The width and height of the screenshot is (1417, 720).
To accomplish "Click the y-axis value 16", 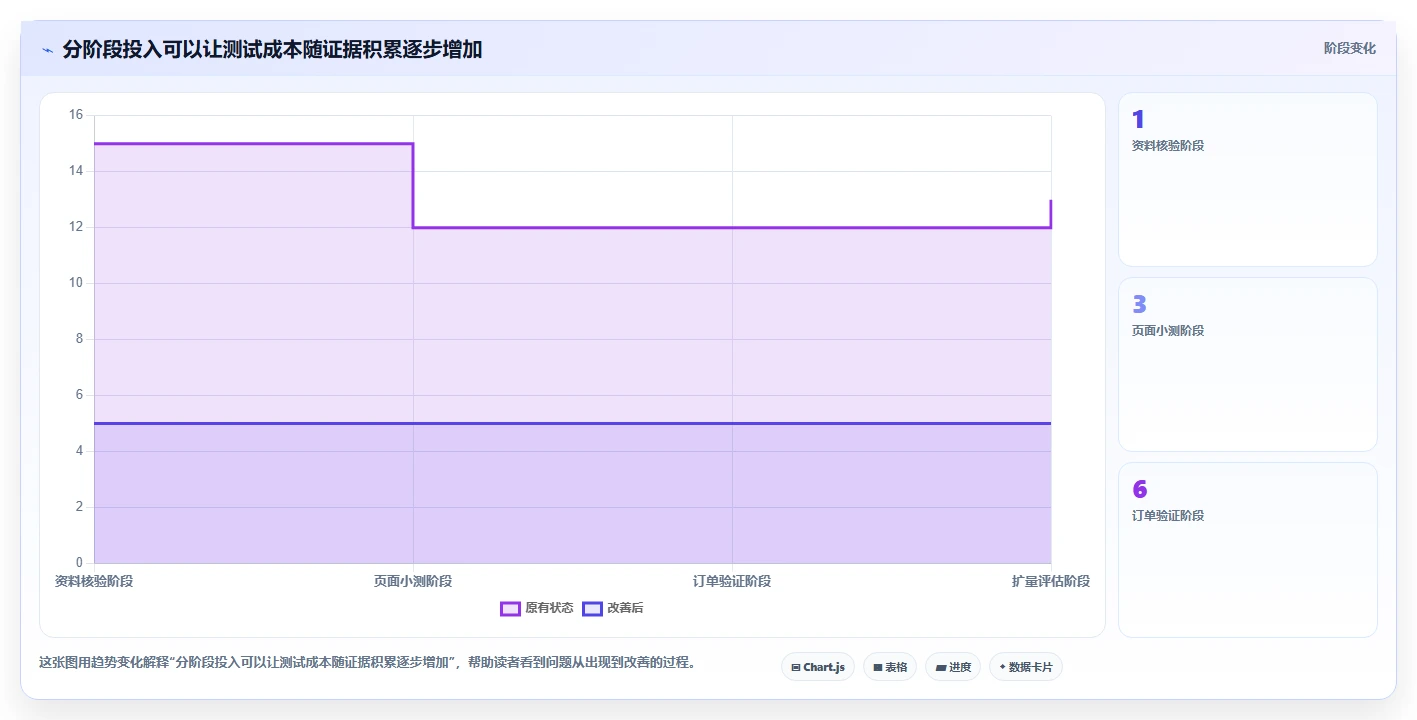I will point(76,115).
